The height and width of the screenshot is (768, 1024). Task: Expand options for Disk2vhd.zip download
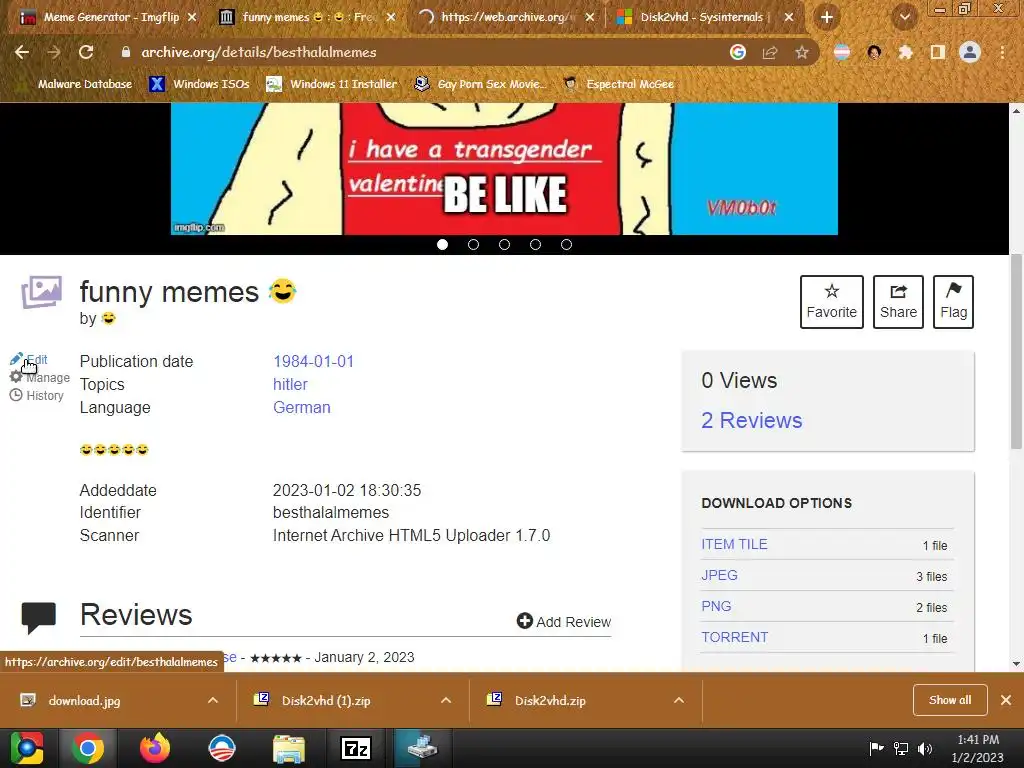pyautogui.click(x=679, y=700)
